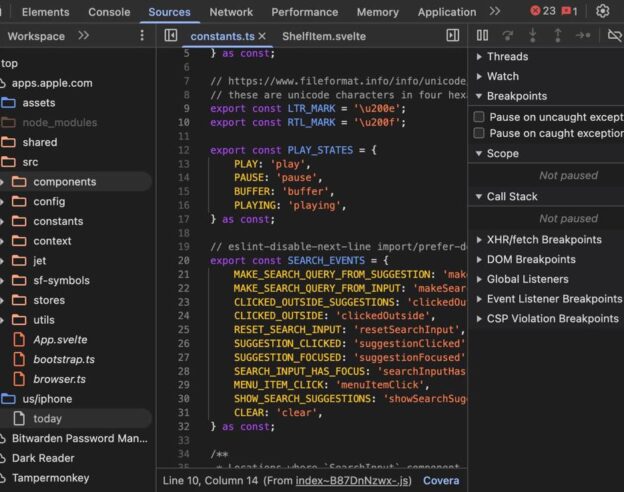Viewport: 624px width, 492px height.
Task: Expand the sf-symbols folder
Action: 2,281
